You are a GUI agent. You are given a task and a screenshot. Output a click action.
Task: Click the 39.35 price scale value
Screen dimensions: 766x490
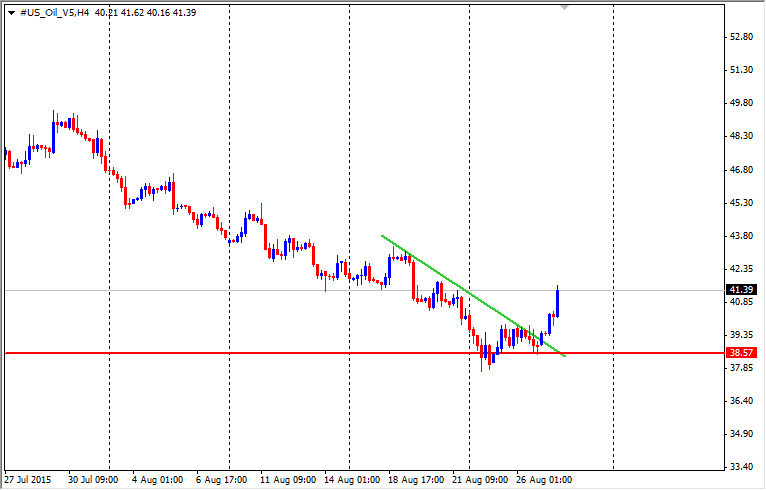[741, 335]
